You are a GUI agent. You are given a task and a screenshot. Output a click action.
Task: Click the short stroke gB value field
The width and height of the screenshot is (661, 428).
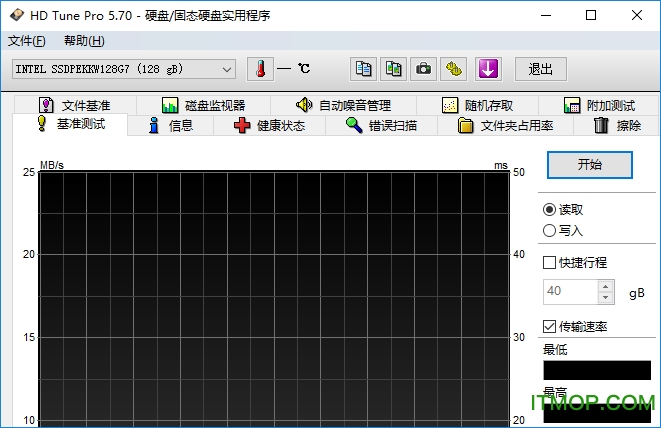coord(570,291)
